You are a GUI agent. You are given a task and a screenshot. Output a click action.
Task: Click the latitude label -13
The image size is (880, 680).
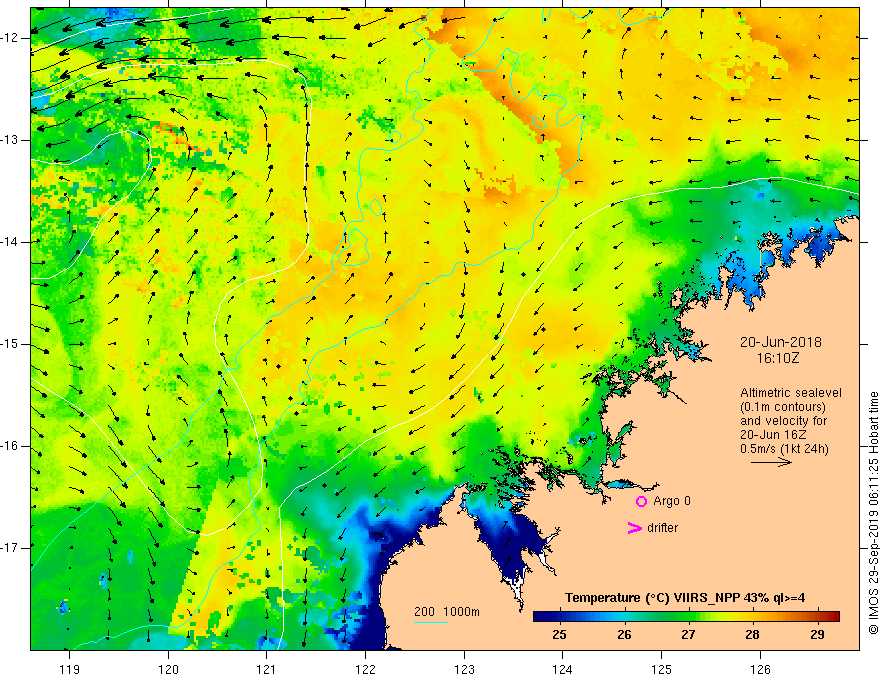point(10,140)
